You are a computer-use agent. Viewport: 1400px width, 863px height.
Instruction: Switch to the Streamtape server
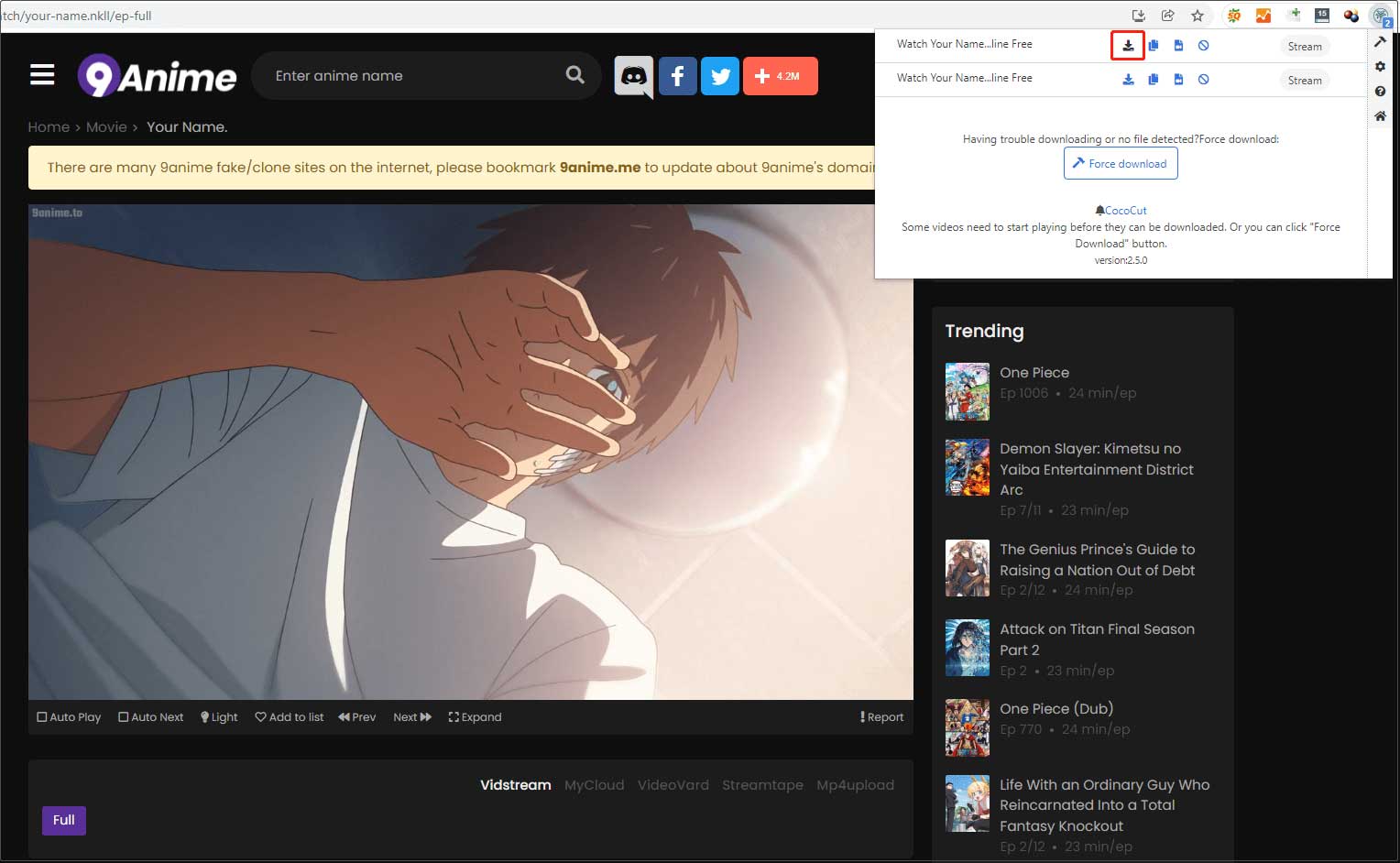tap(762, 785)
